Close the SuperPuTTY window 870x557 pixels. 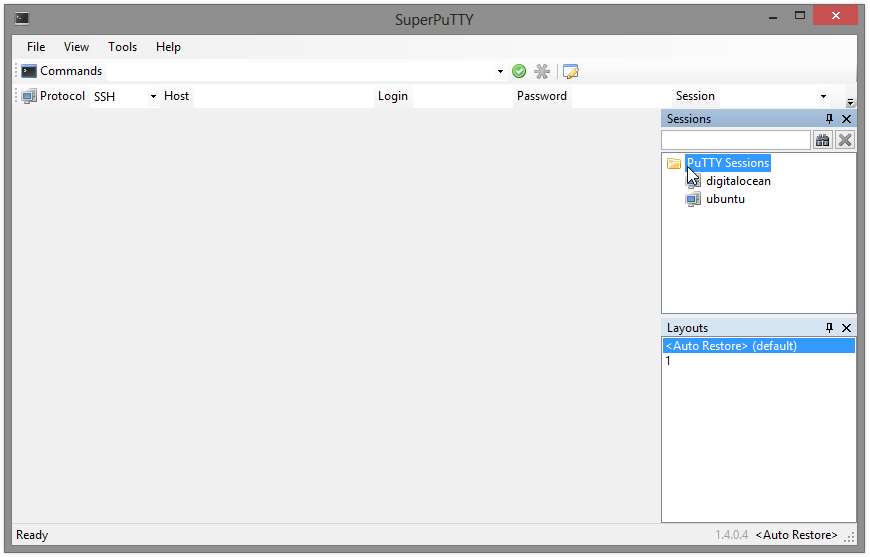(x=836, y=16)
